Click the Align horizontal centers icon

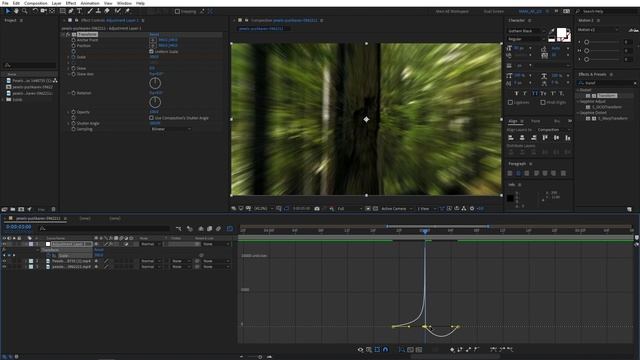[522, 138]
